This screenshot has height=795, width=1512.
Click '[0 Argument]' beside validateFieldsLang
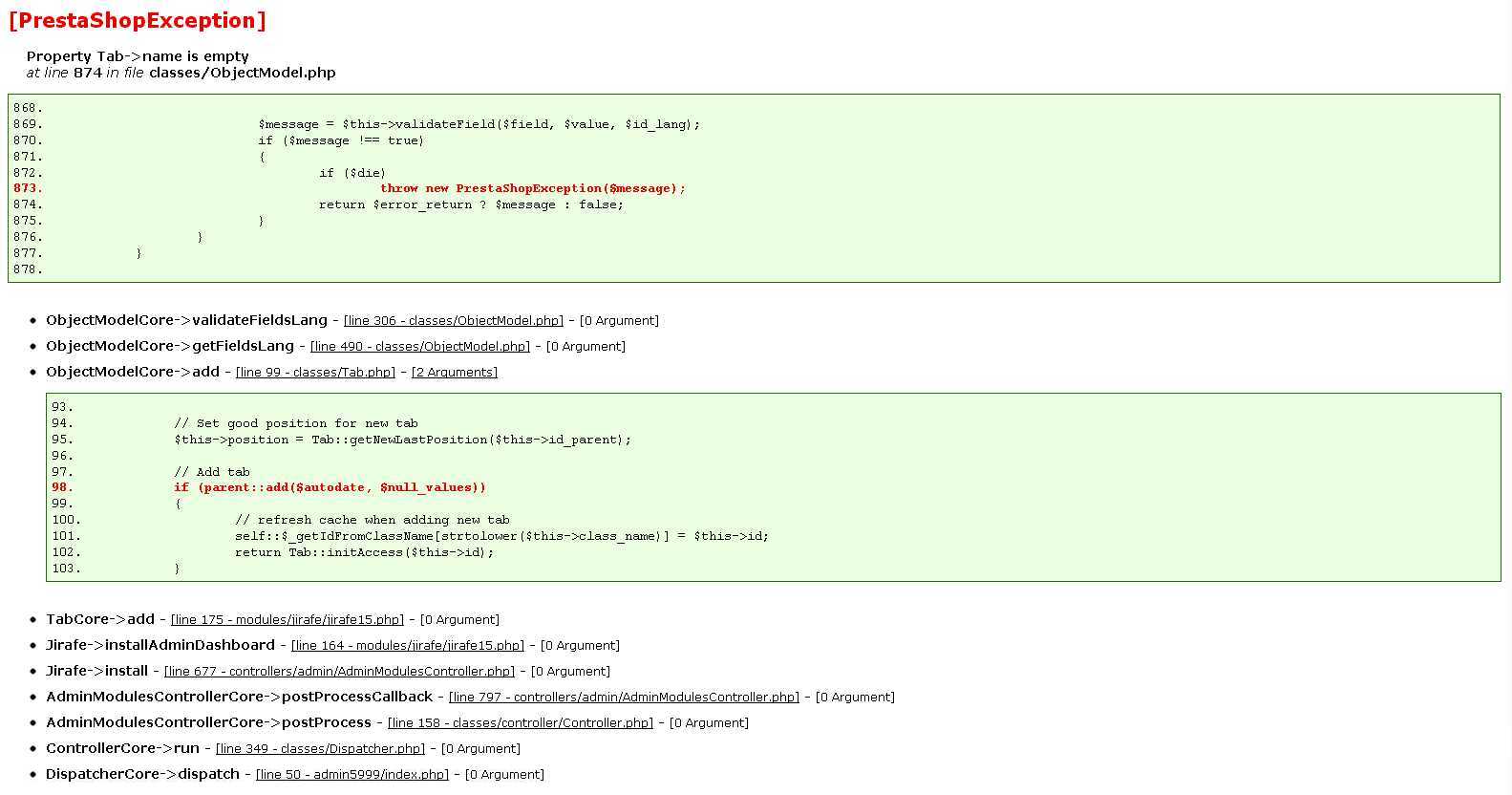[x=619, y=321]
